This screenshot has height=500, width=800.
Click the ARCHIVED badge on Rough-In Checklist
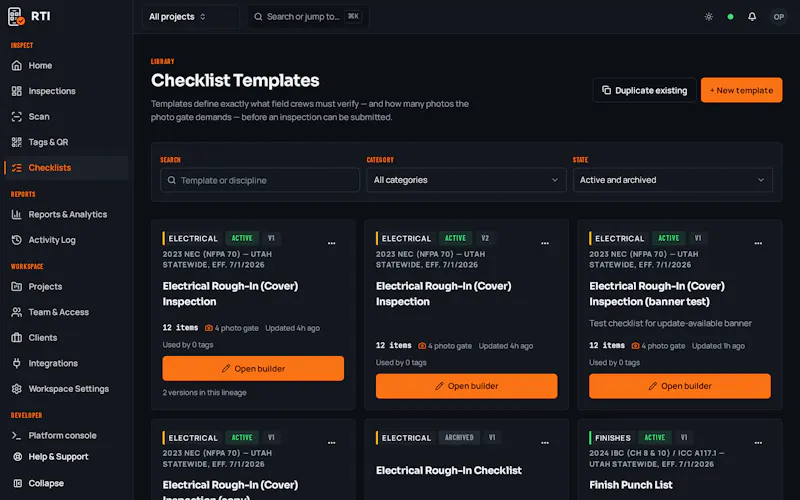(x=459, y=438)
